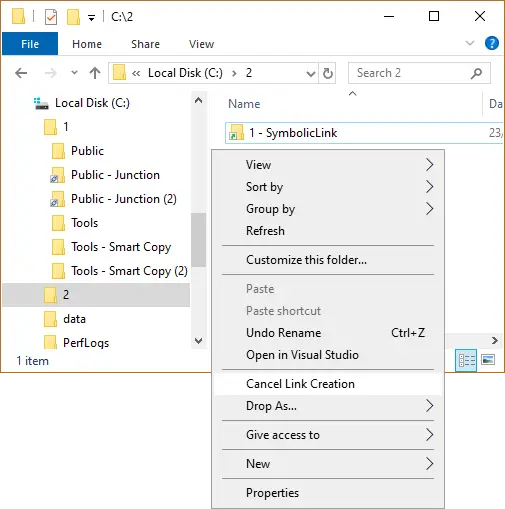Click the blue File tab
505x509 pixels.
(30, 44)
